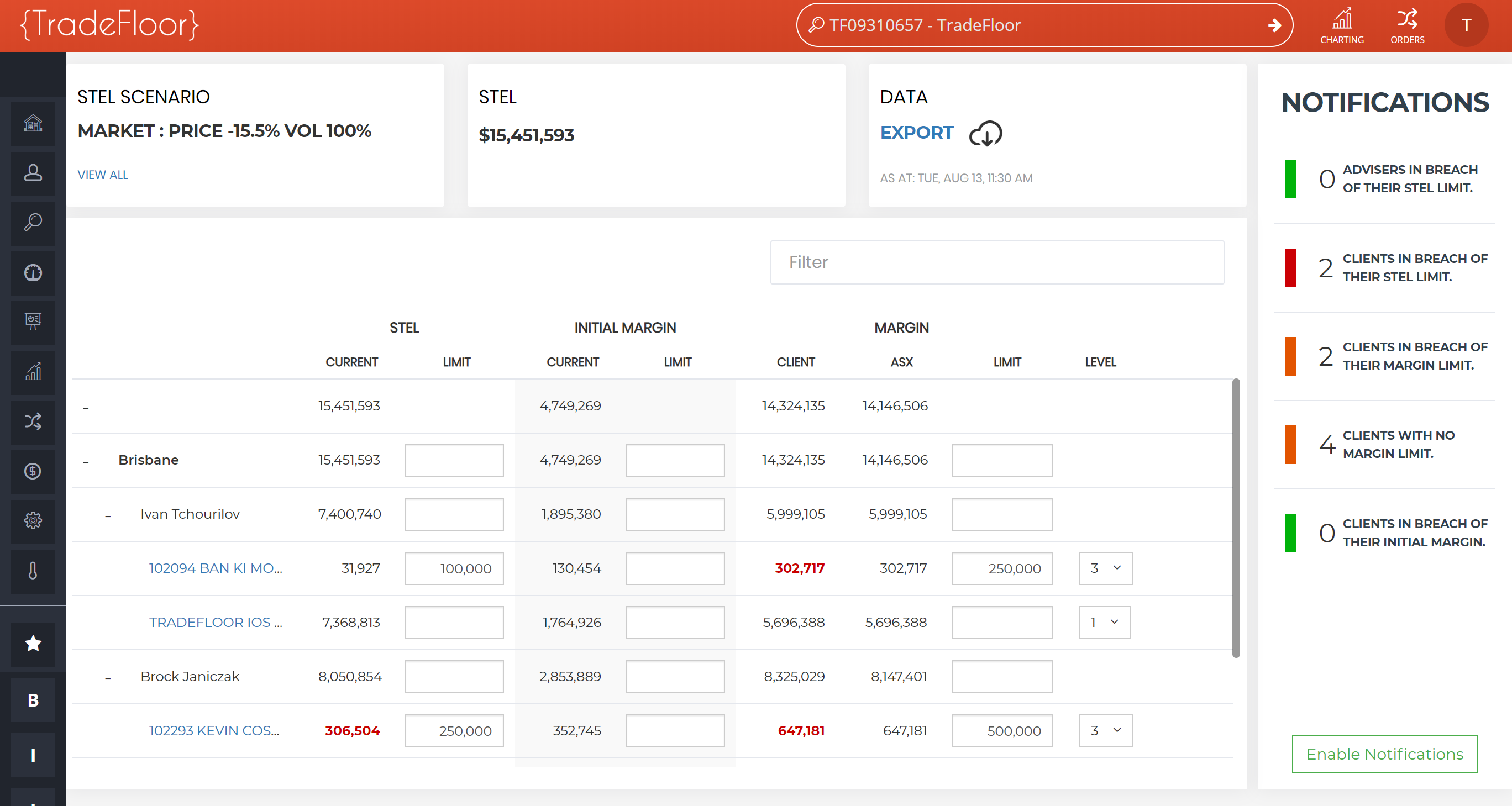Open favourites with the star icon
The width and height of the screenshot is (1512, 806).
tap(33, 644)
